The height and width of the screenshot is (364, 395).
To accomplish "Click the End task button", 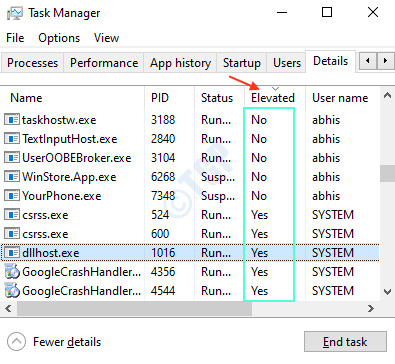I will 345,342.
